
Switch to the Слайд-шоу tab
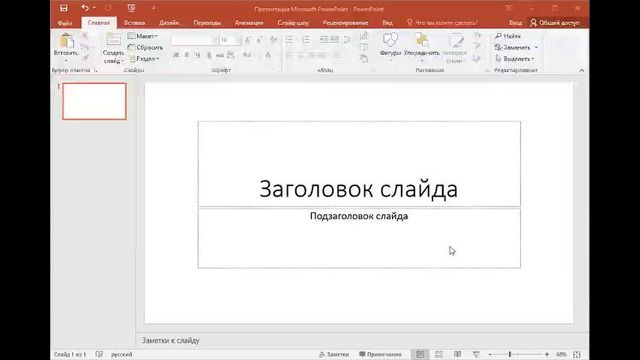coord(293,23)
